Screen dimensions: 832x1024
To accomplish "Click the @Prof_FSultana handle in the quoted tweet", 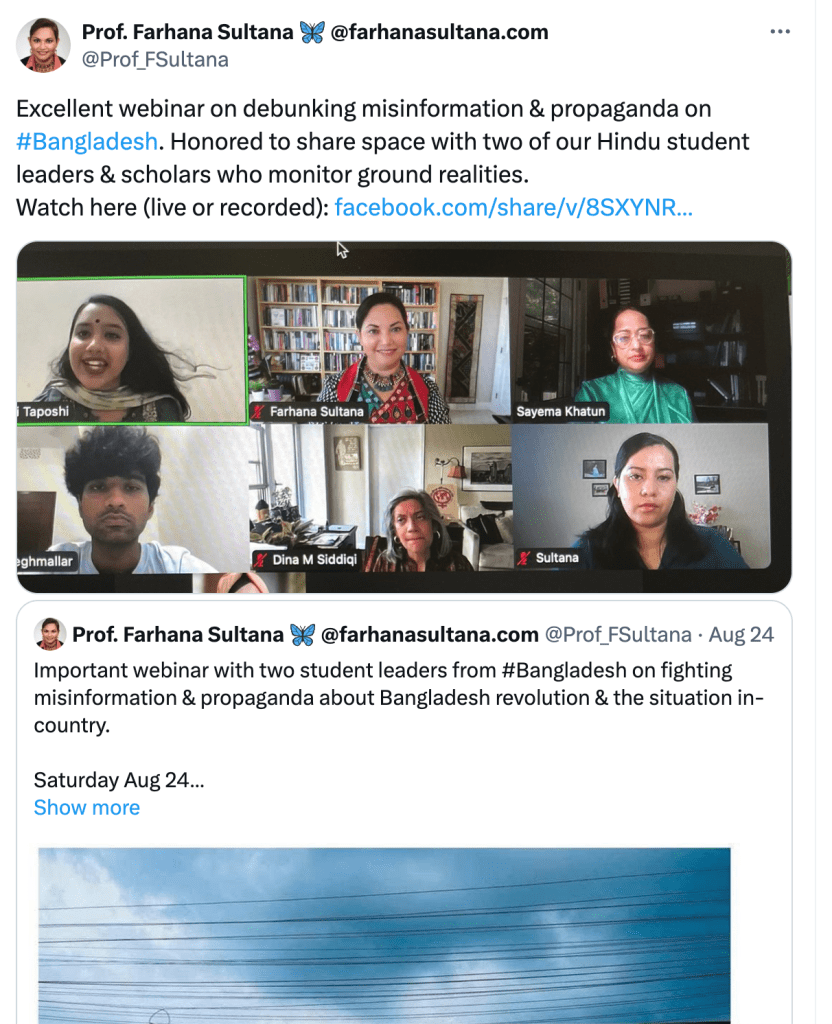I will [x=617, y=634].
